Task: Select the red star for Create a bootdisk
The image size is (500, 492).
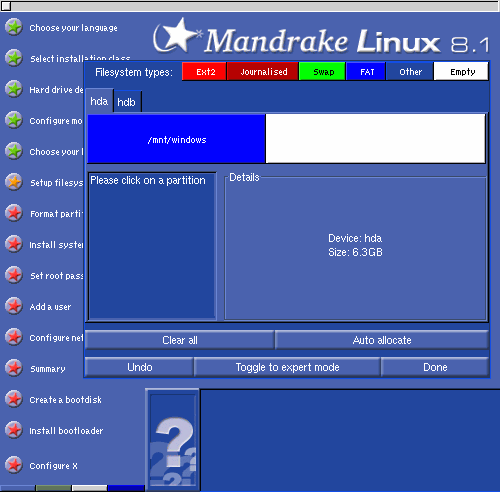Action: (x=14, y=399)
